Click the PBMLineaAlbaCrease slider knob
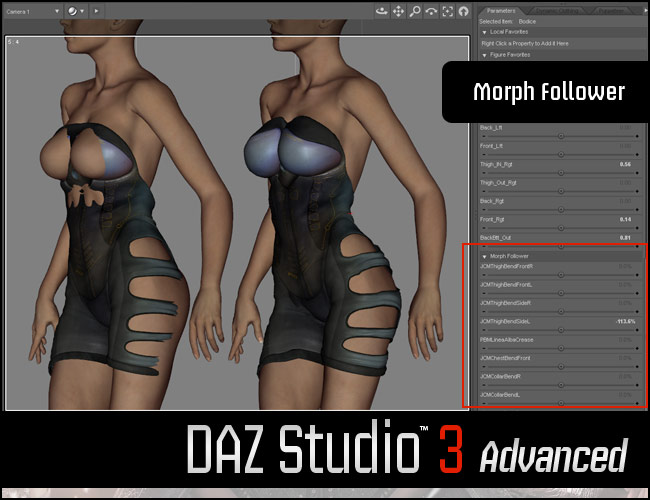650x500 pixels. pos(561,348)
